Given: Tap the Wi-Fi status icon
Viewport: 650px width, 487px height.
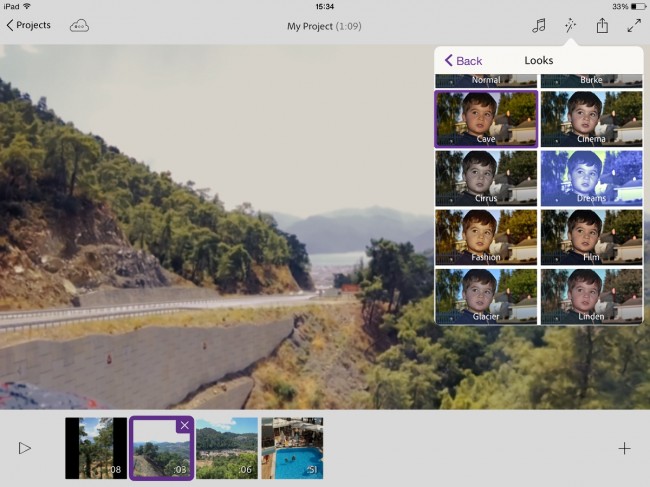Looking at the screenshot, I should point(27,6).
